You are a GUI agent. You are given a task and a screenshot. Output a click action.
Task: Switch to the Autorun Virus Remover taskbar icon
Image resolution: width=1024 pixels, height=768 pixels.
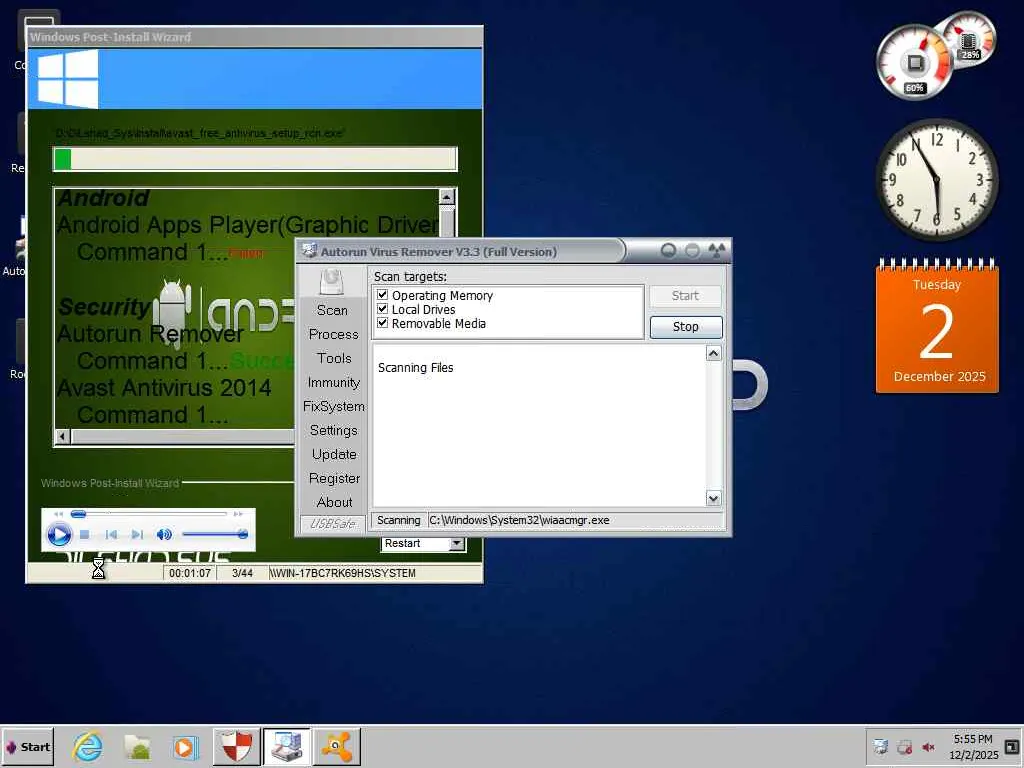pyautogui.click(x=287, y=746)
